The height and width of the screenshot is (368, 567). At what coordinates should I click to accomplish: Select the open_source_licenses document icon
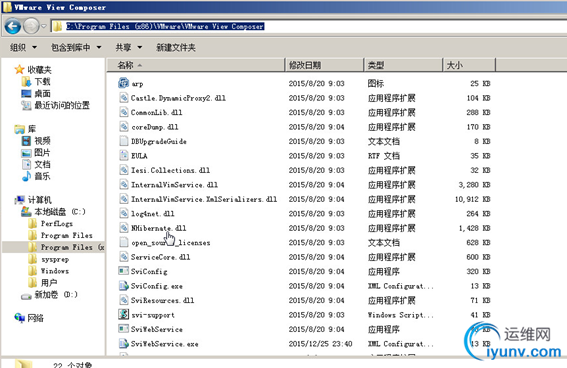[x=124, y=242]
